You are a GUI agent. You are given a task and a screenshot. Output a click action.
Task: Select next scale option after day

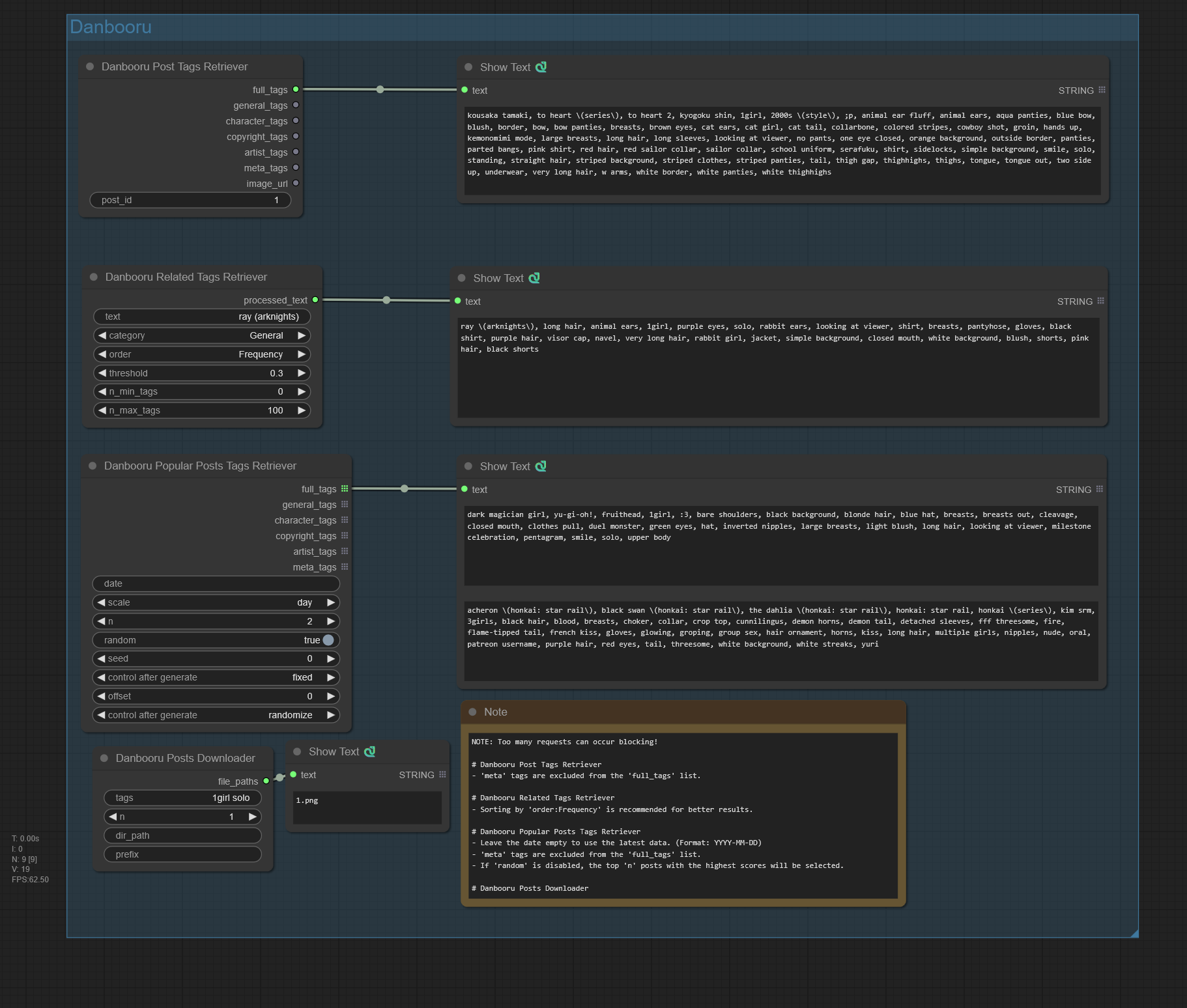(331, 602)
